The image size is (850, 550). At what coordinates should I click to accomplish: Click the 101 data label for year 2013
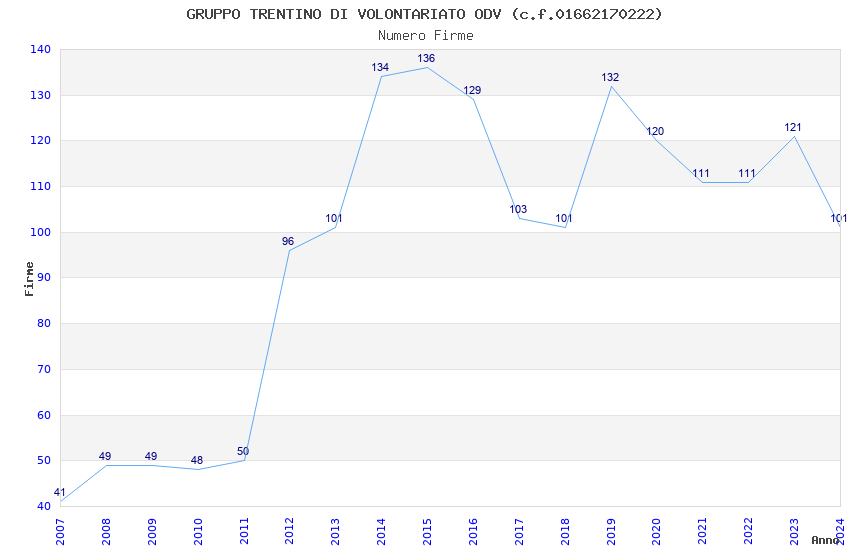coord(334,219)
